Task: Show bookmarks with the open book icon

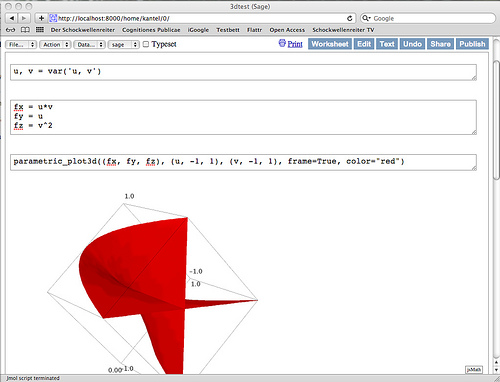Action: (x=25, y=30)
